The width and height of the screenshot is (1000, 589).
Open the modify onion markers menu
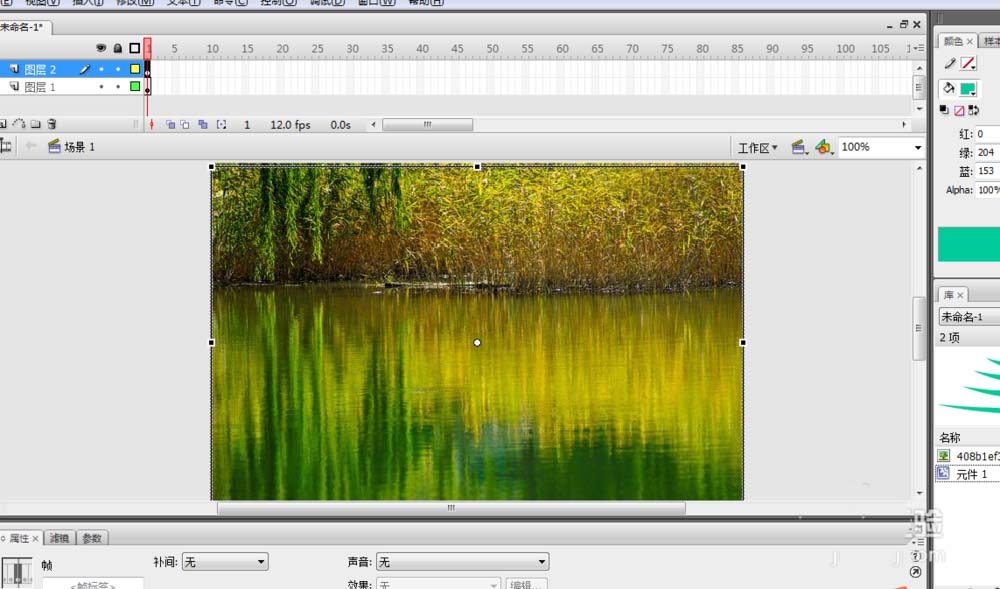tap(221, 125)
